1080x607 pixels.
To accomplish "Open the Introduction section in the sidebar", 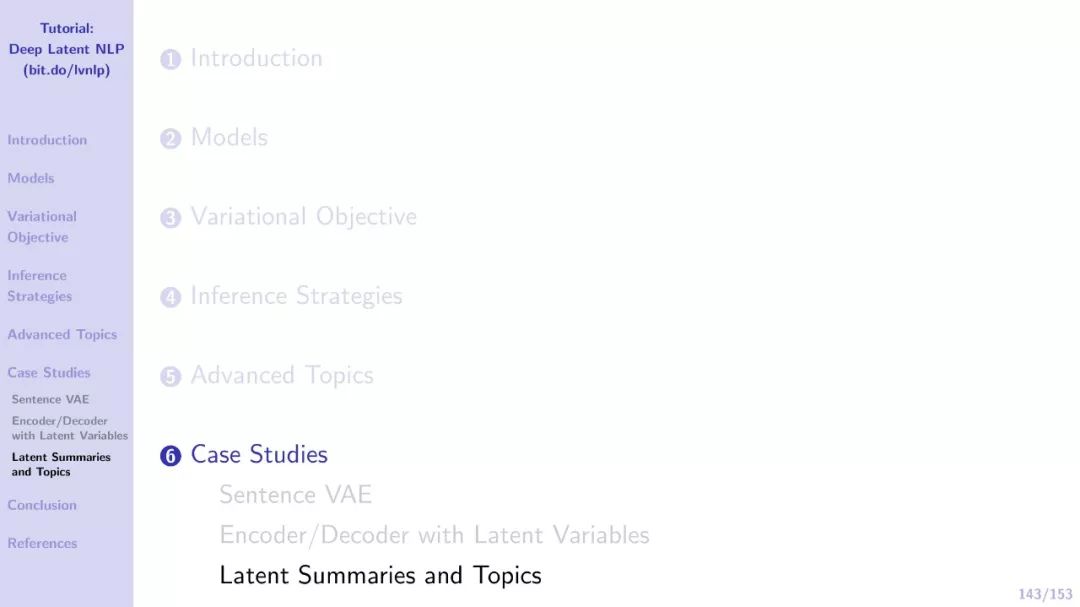I will [x=47, y=140].
